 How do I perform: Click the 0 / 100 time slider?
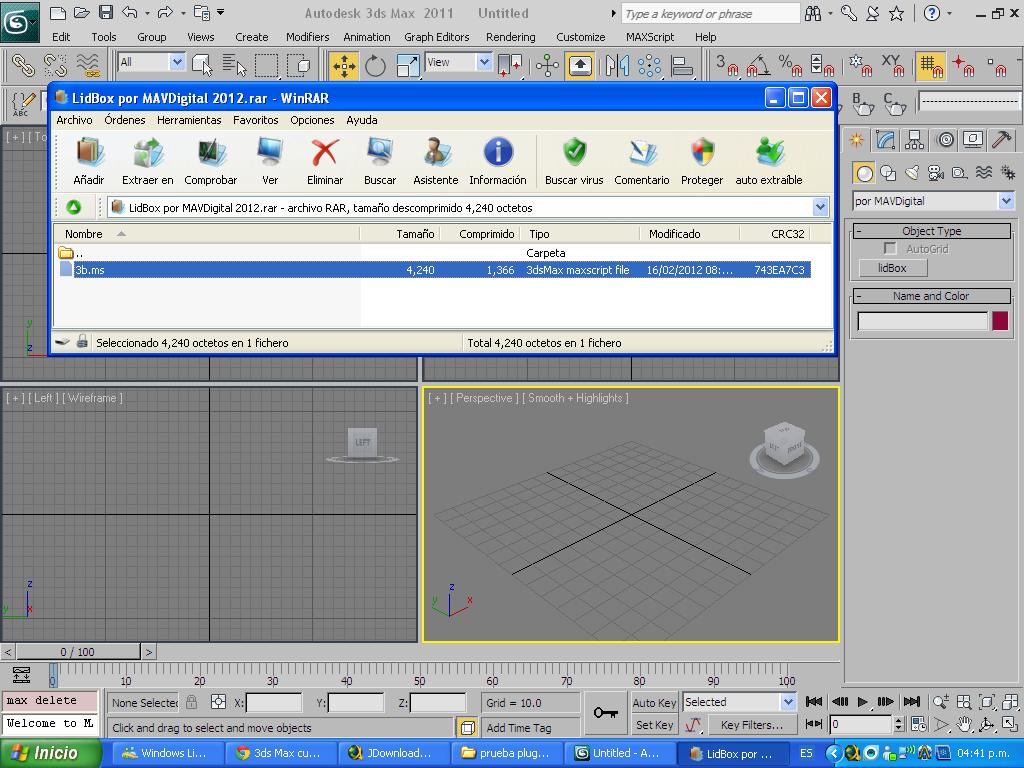click(x=78, y=652)
